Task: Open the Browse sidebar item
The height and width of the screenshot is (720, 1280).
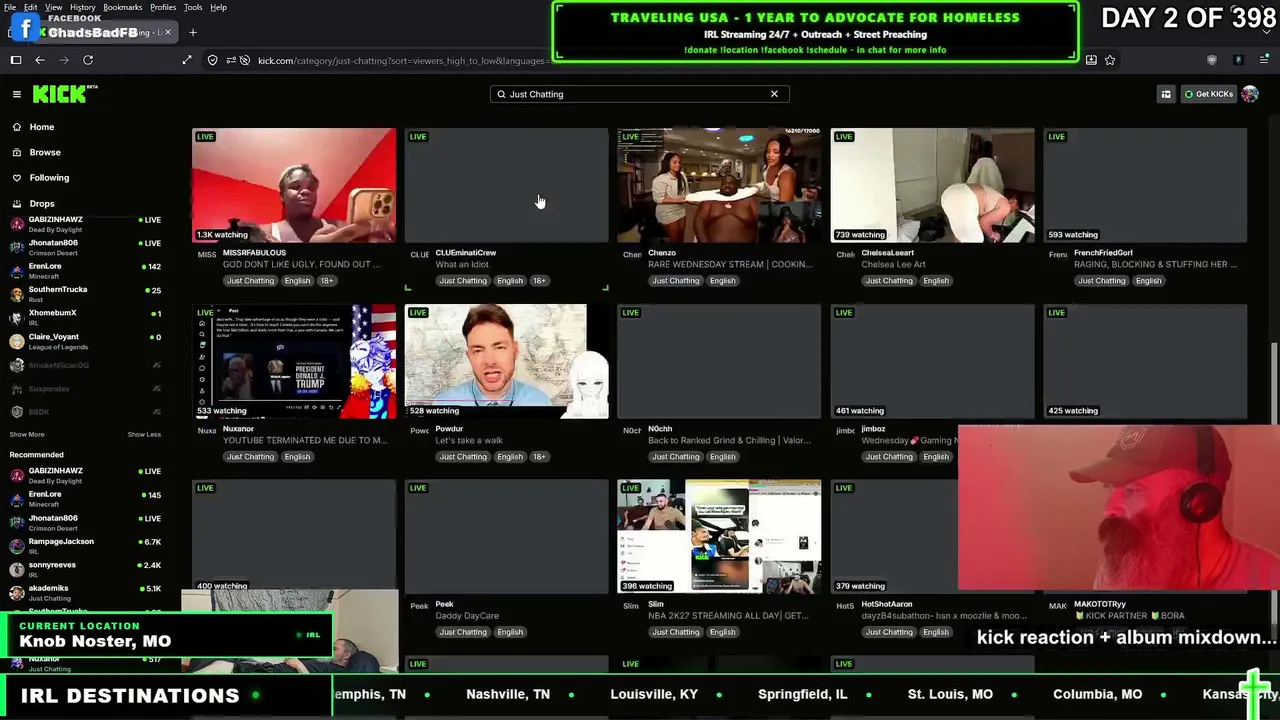Action: coord(45,152)
